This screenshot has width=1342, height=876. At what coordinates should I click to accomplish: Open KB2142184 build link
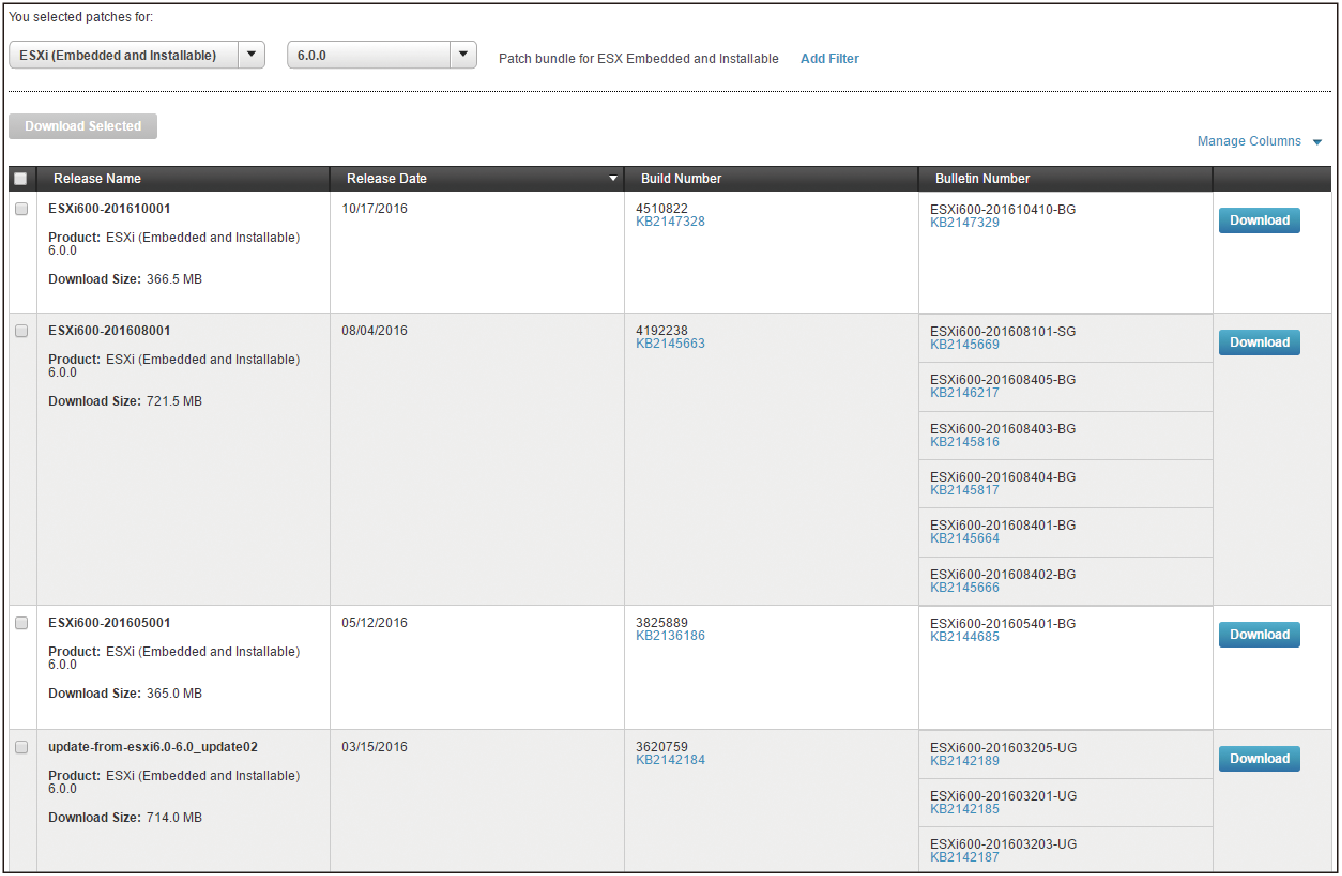point(670,759)
